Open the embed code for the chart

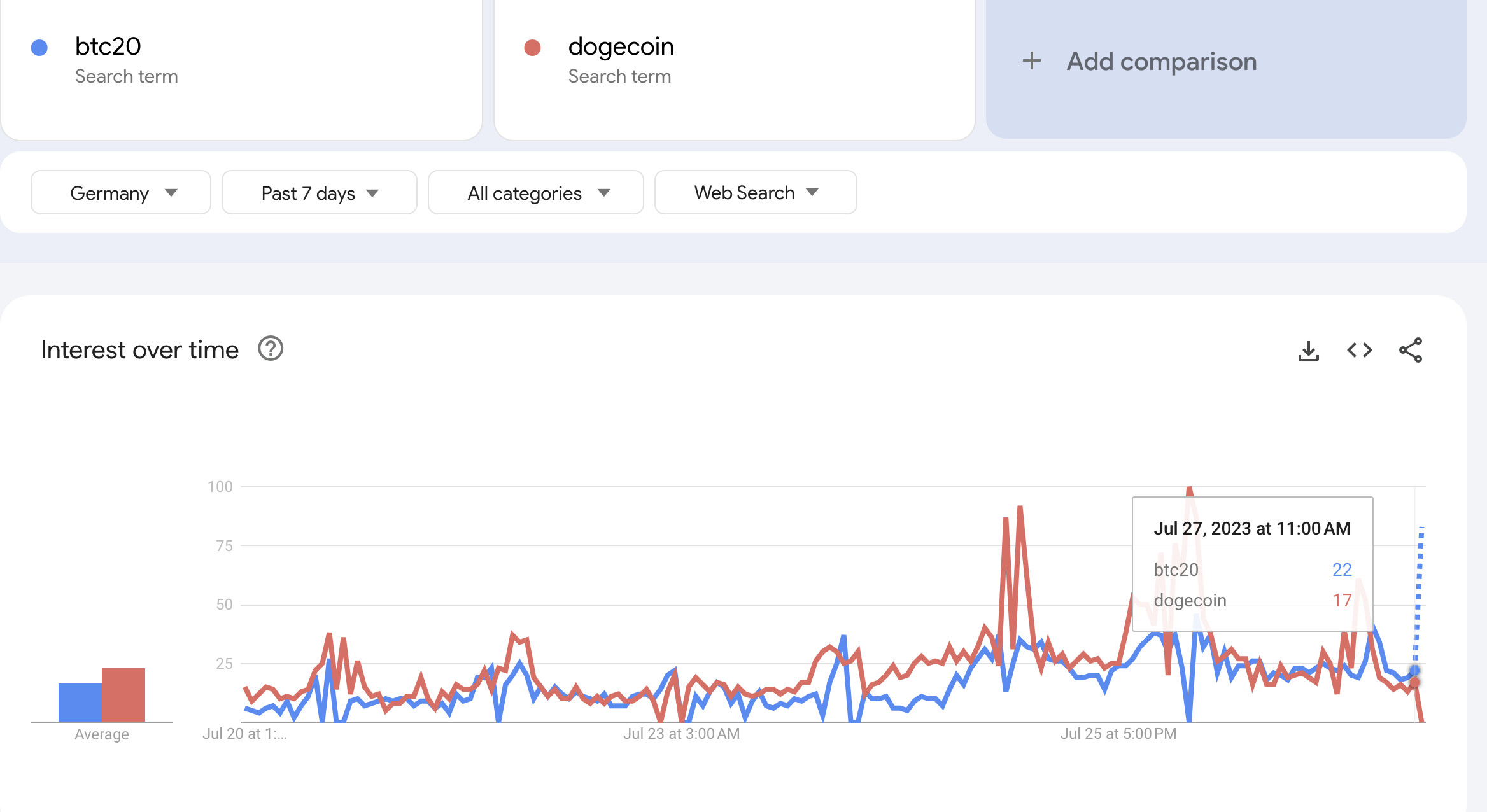[x=1360, y=349]
